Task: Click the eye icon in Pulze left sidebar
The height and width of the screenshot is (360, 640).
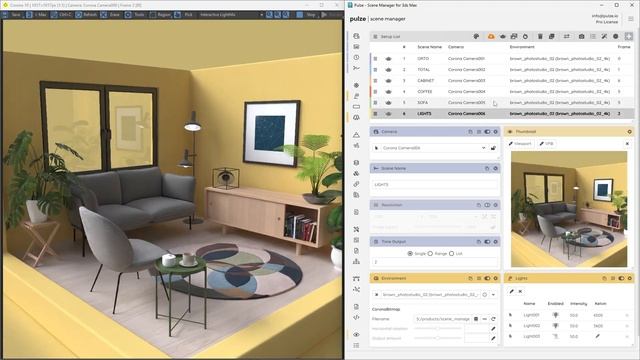Action: (356, 334)
